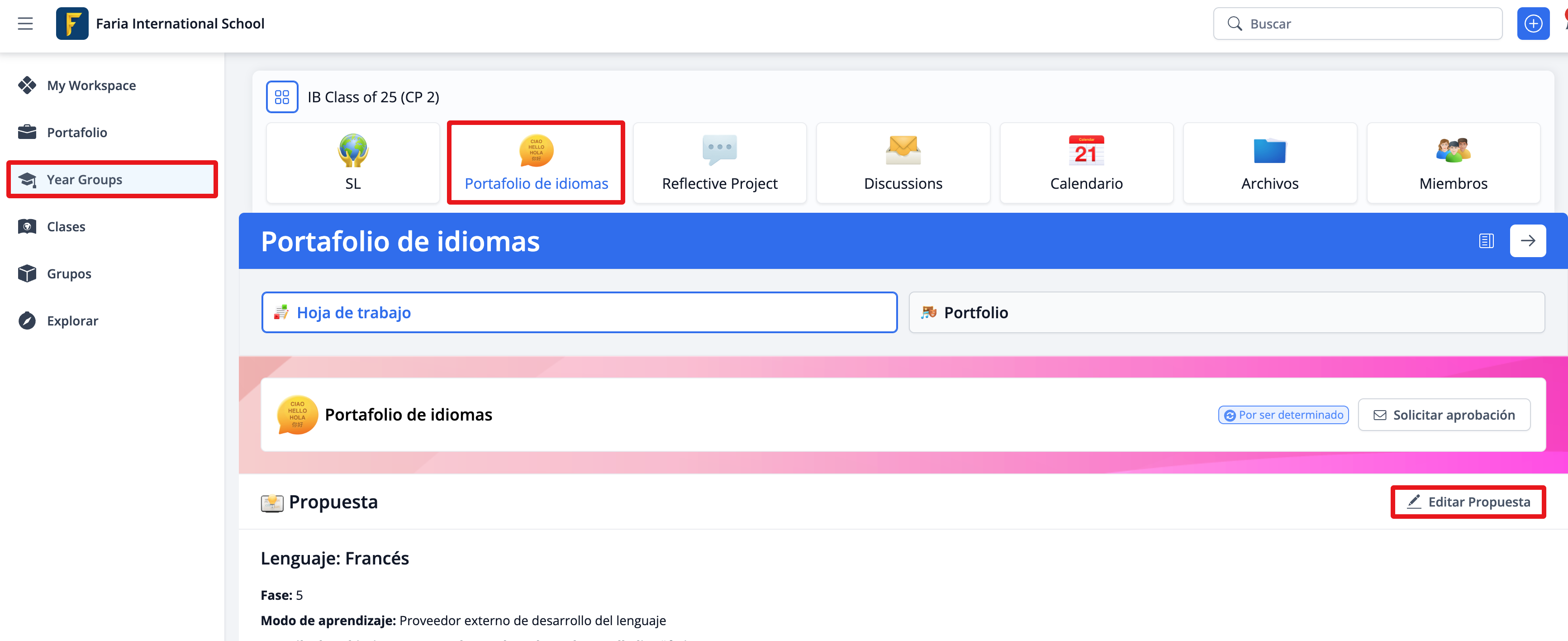Screen dimensions: 1568x641
Task: Click Editar Propuesta button
Action: point(1468,502)
